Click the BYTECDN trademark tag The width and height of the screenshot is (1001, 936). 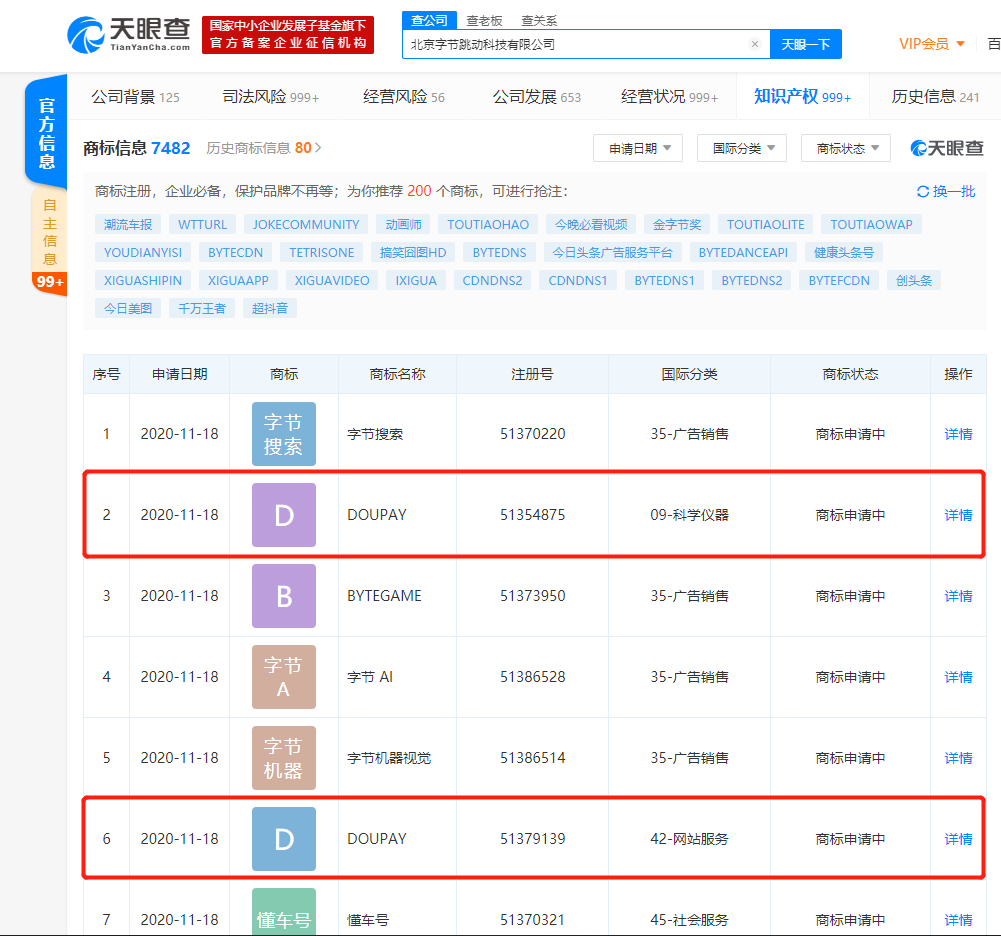[236, 253]
